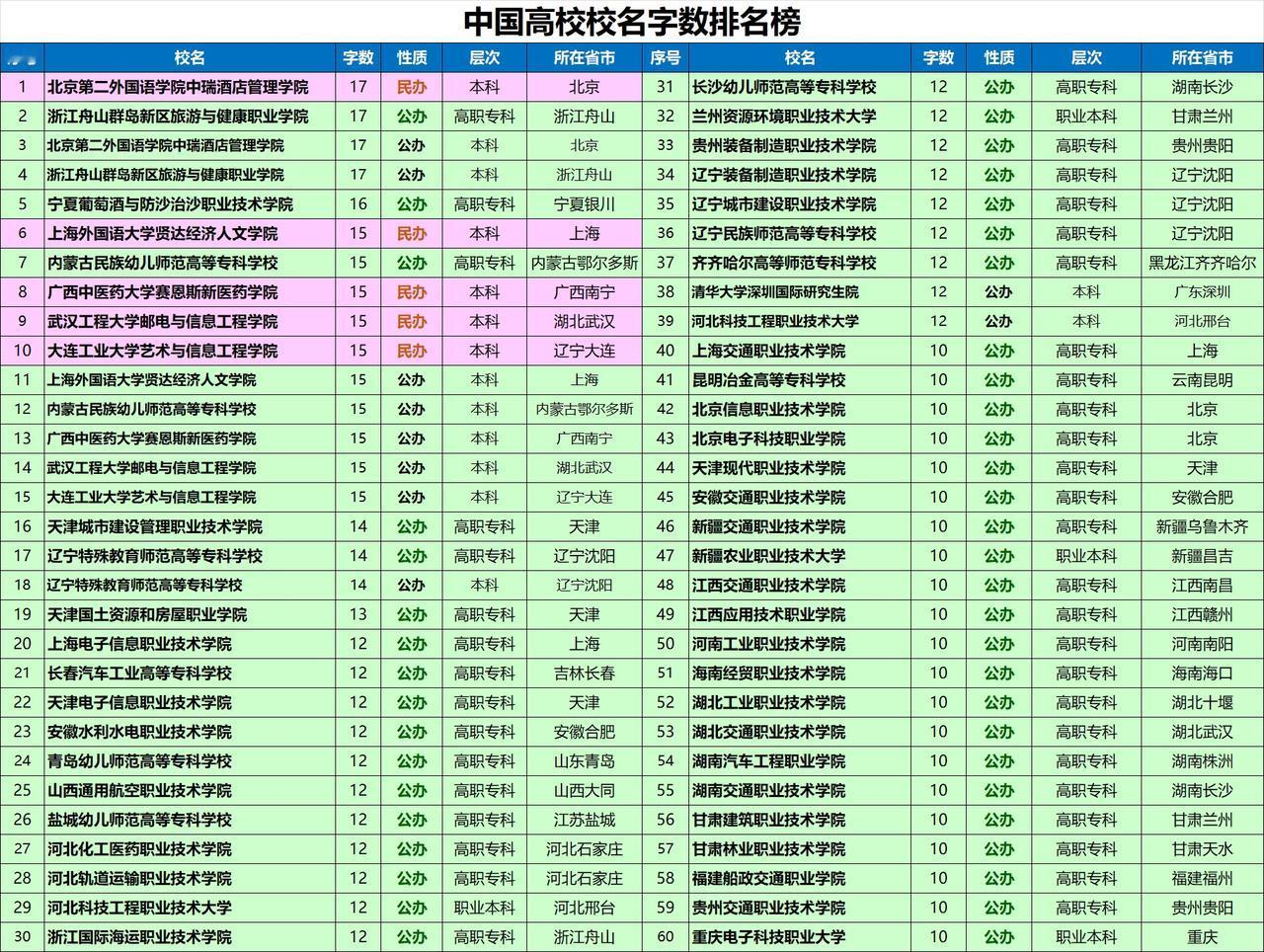This screenshot has height=952, width=1264.
Task: Click school name 福建船政交通职业学院
Action: (x=768, y=878)
